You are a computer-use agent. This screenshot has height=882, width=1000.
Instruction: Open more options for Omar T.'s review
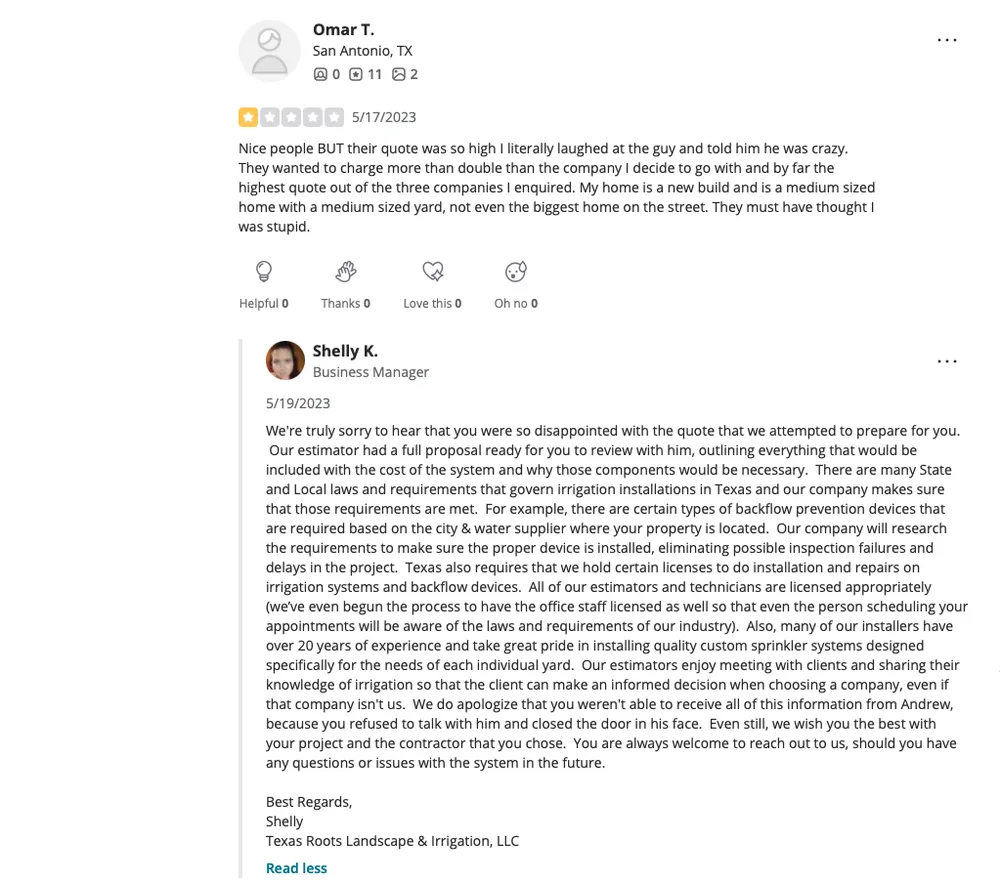pos(946,40)
